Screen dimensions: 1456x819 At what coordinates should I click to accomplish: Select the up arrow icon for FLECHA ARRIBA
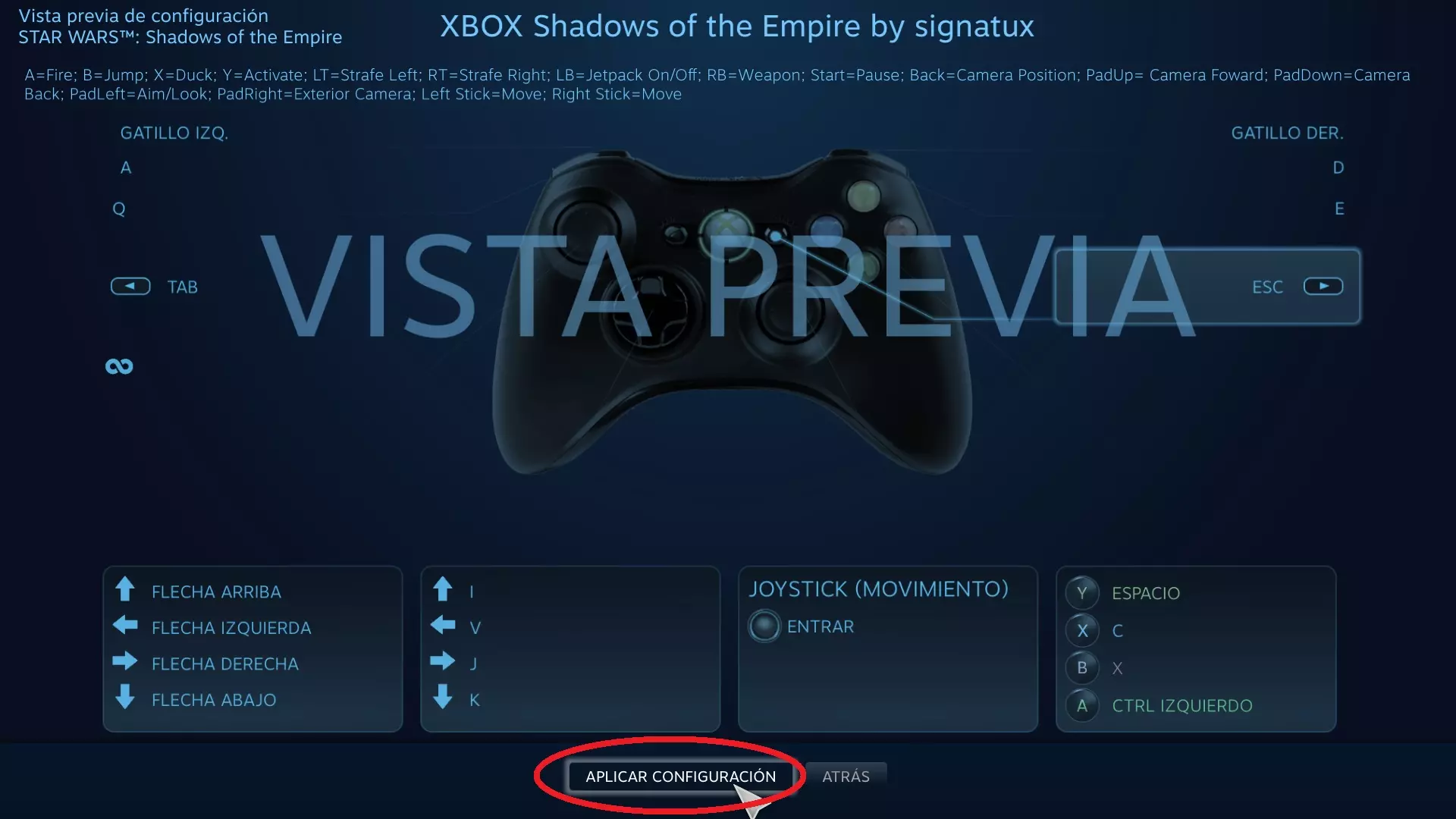[x=125, y=589]
